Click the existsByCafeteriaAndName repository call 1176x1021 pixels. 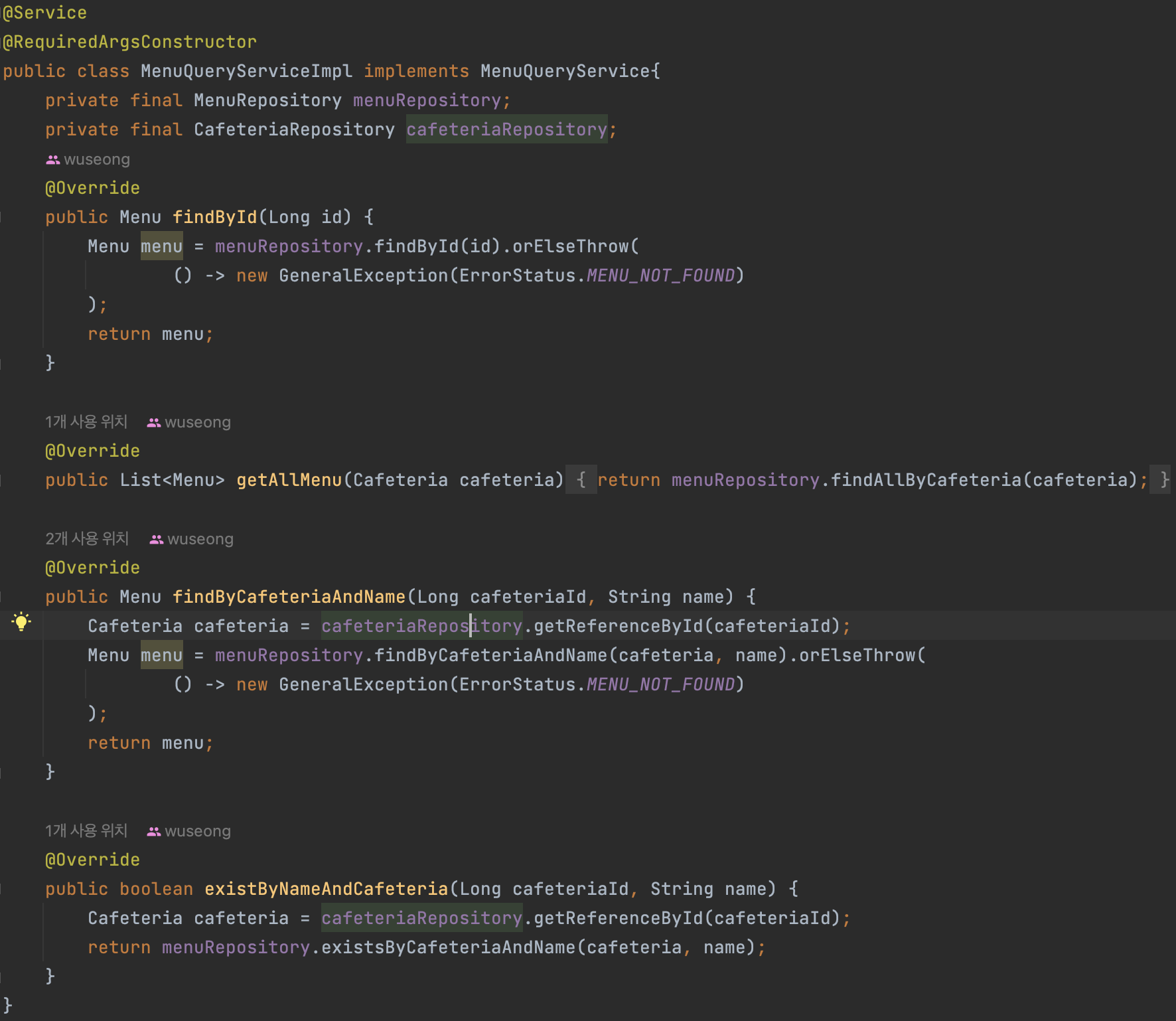[x=448, y=948]
